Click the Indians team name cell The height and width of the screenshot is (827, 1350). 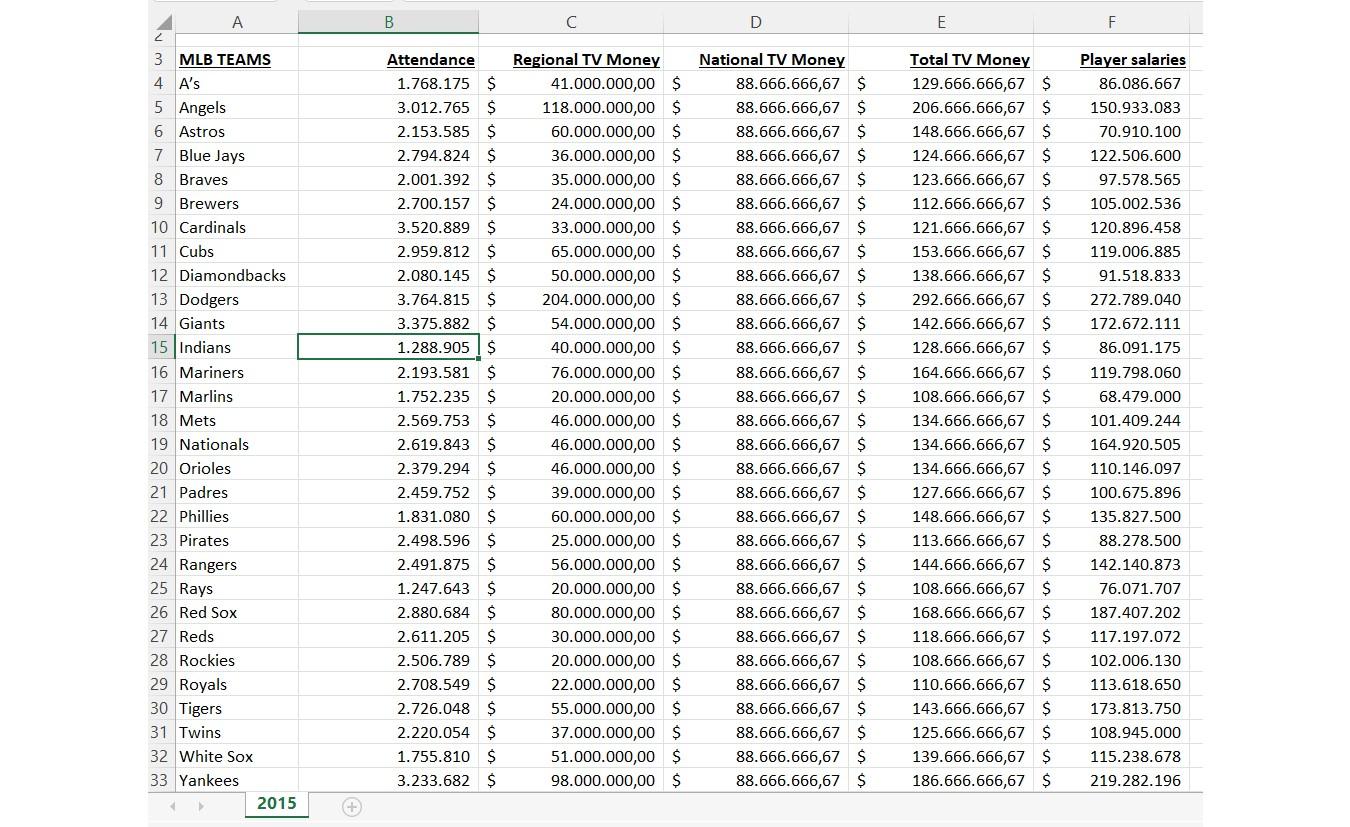(x=204, y=347)
